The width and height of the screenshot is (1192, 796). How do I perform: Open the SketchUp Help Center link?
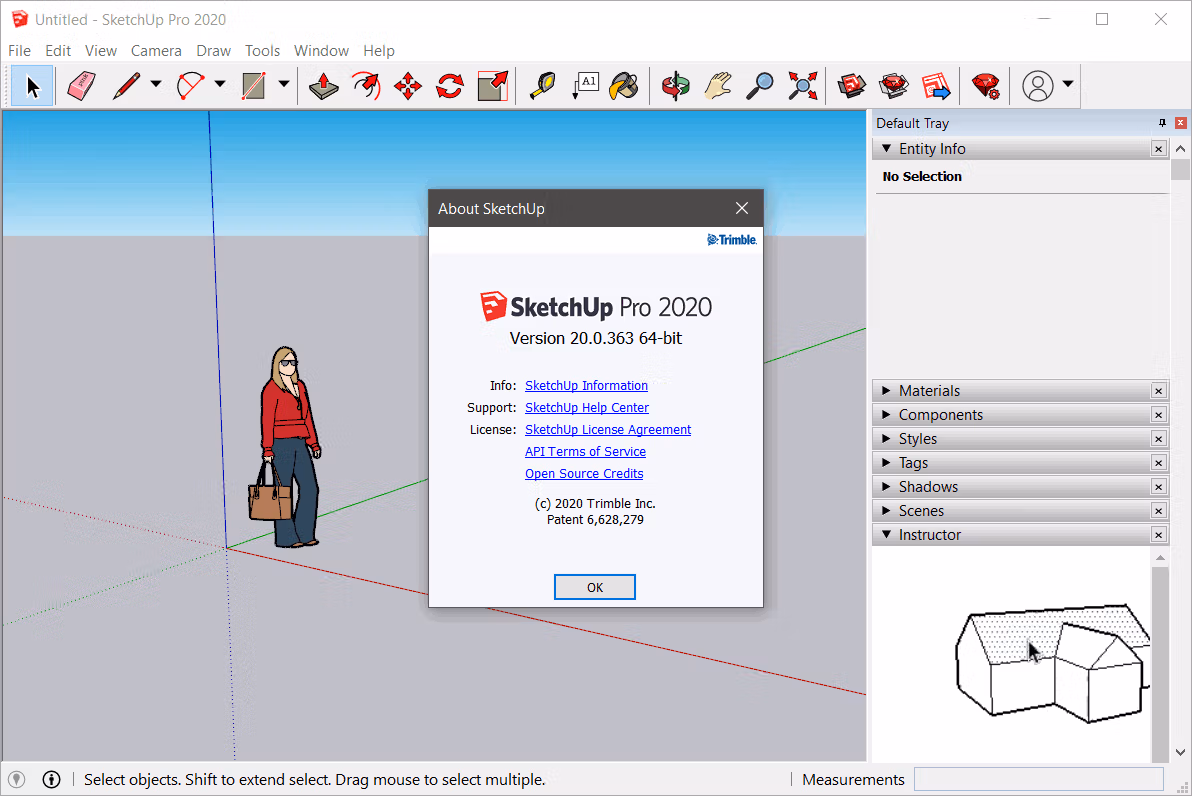587,408
